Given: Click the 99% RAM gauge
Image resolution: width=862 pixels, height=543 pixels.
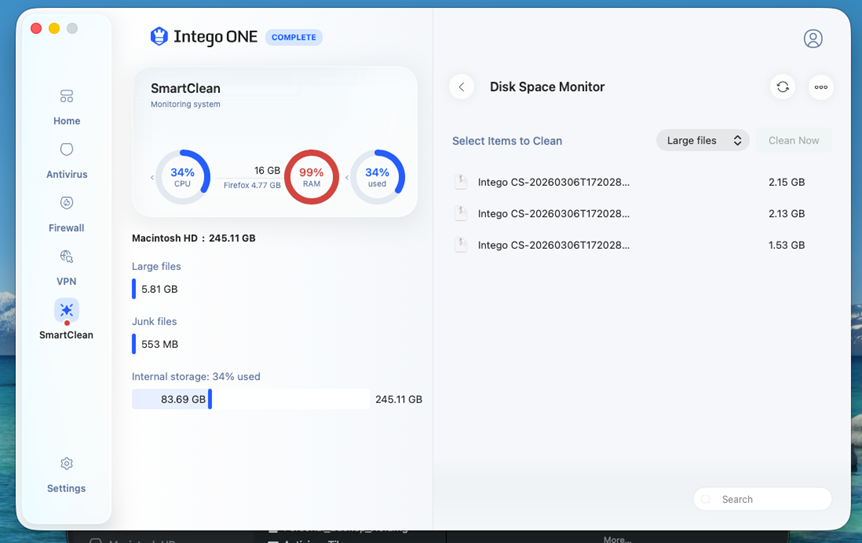Looking at the screenshot, I should 311,177.
